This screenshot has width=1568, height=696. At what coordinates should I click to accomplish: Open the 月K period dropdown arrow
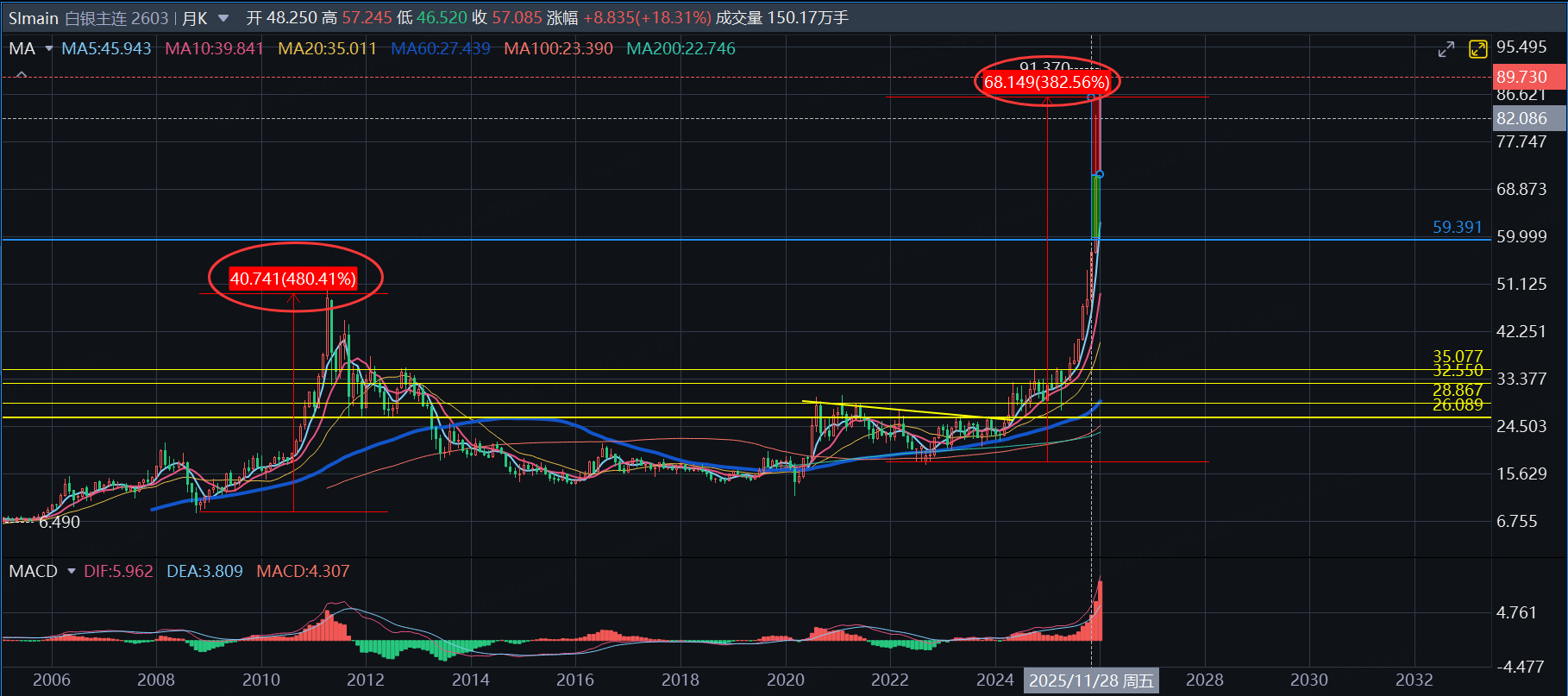coord(223,18)
